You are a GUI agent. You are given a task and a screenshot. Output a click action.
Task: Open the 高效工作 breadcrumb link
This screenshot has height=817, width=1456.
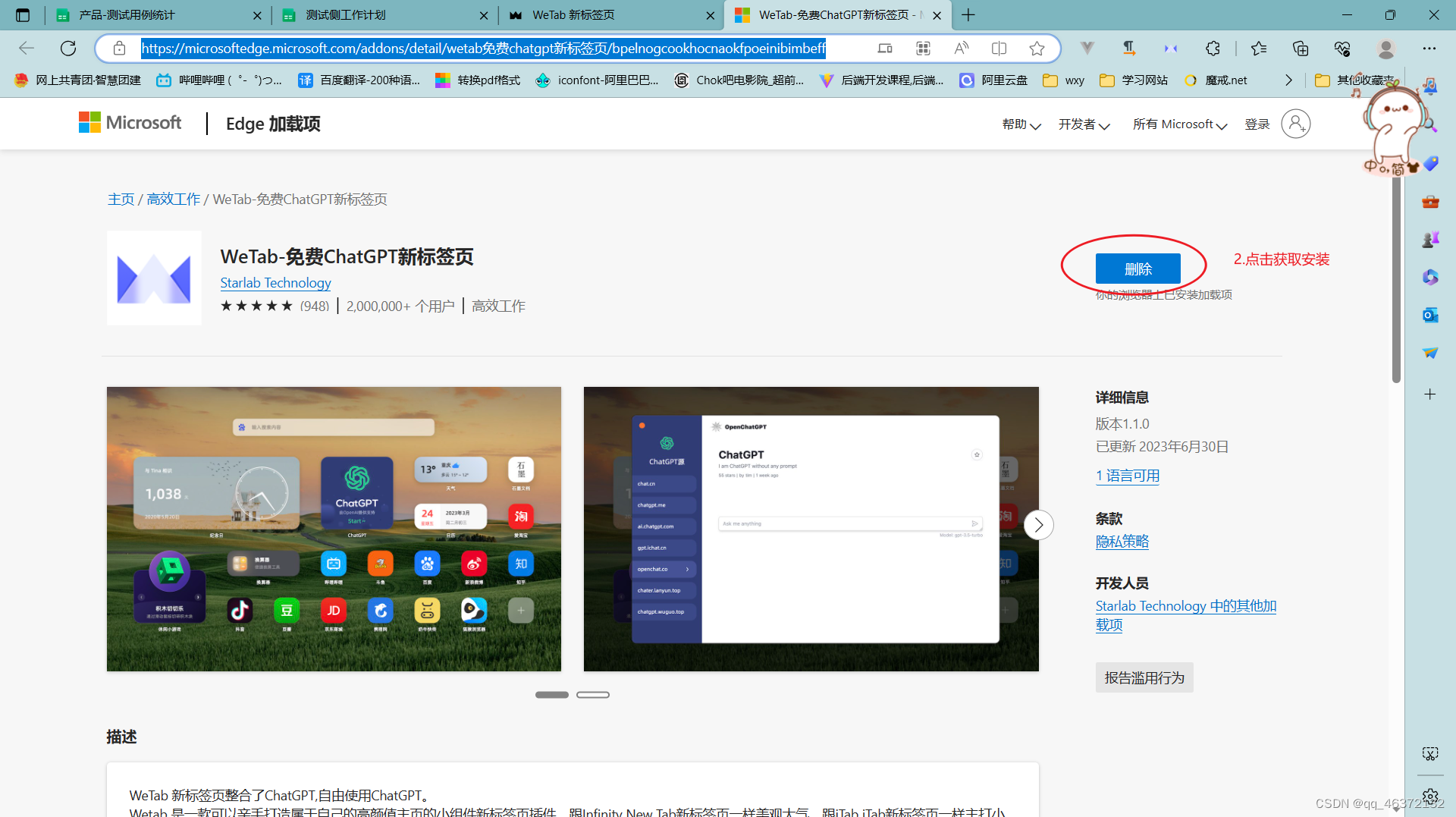click(x=174, y=199)
